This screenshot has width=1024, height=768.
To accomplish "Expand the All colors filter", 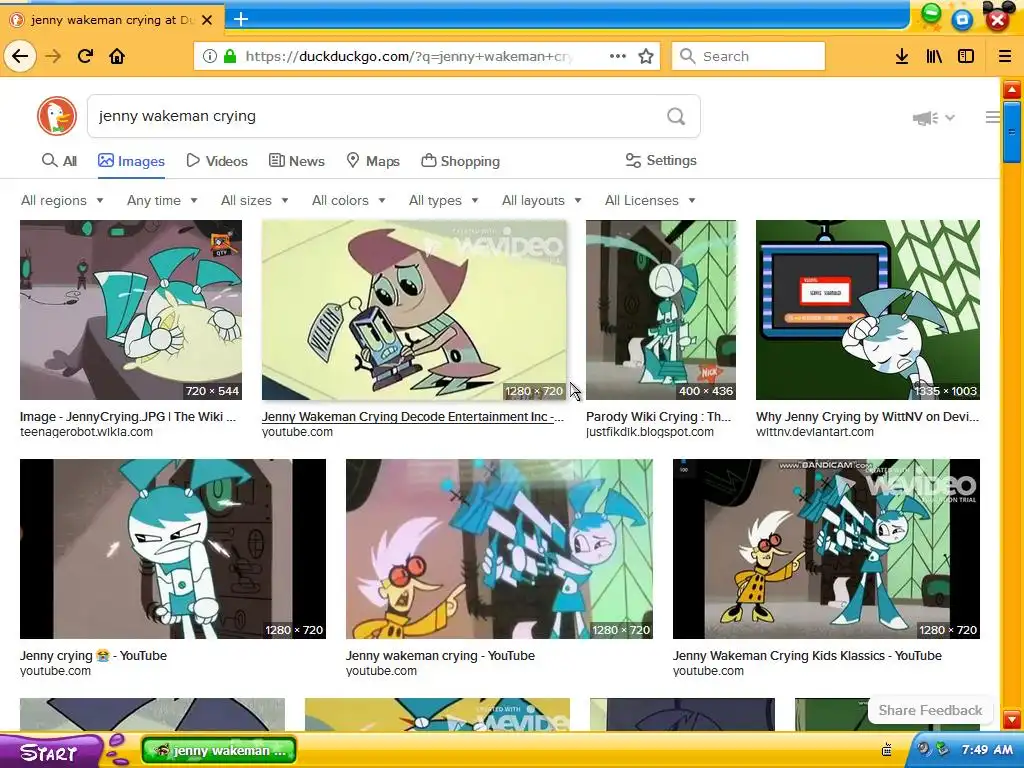I will tap(349, 200).
